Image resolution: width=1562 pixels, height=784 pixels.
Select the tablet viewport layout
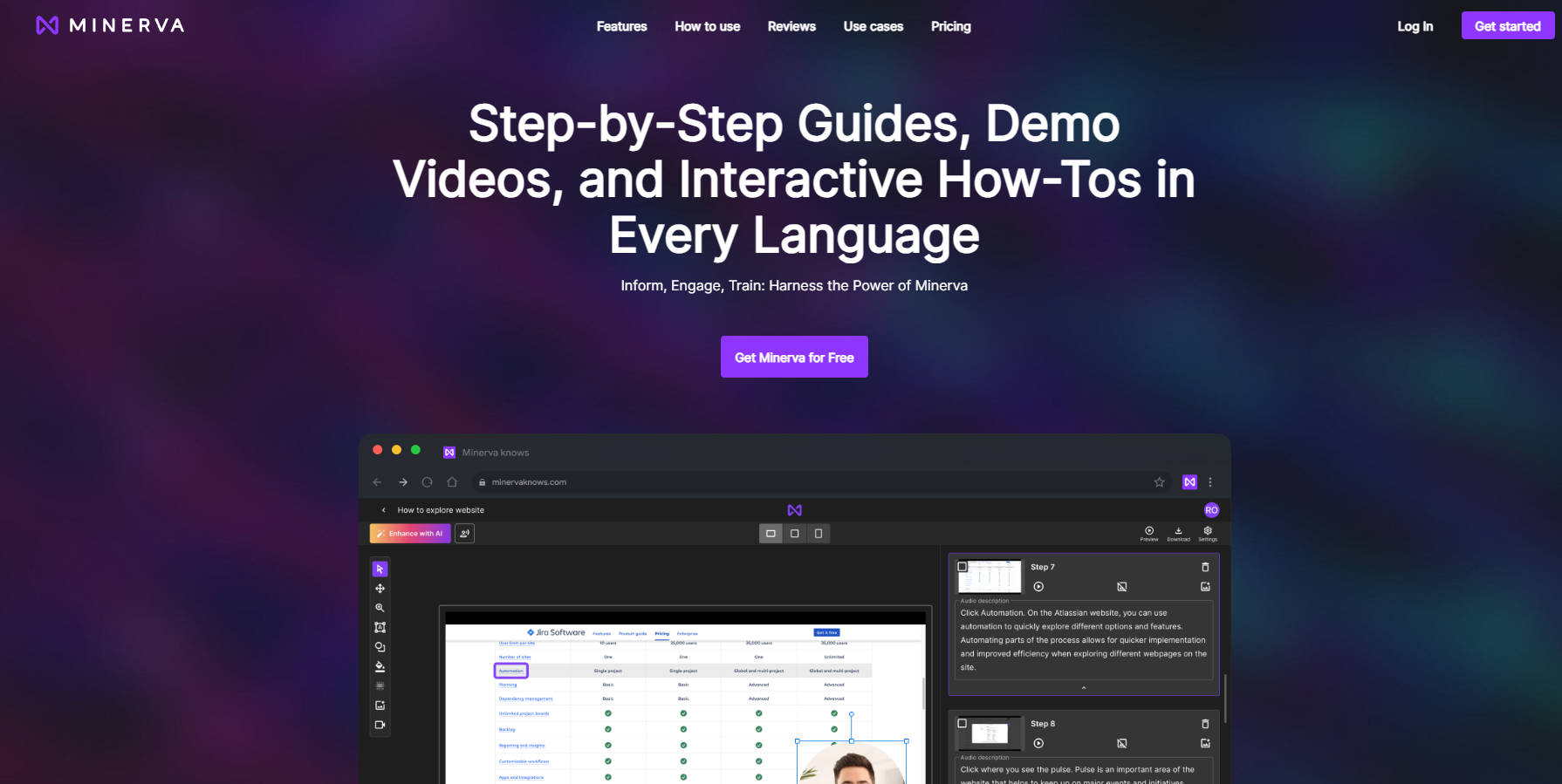click(x=794, y=533)
